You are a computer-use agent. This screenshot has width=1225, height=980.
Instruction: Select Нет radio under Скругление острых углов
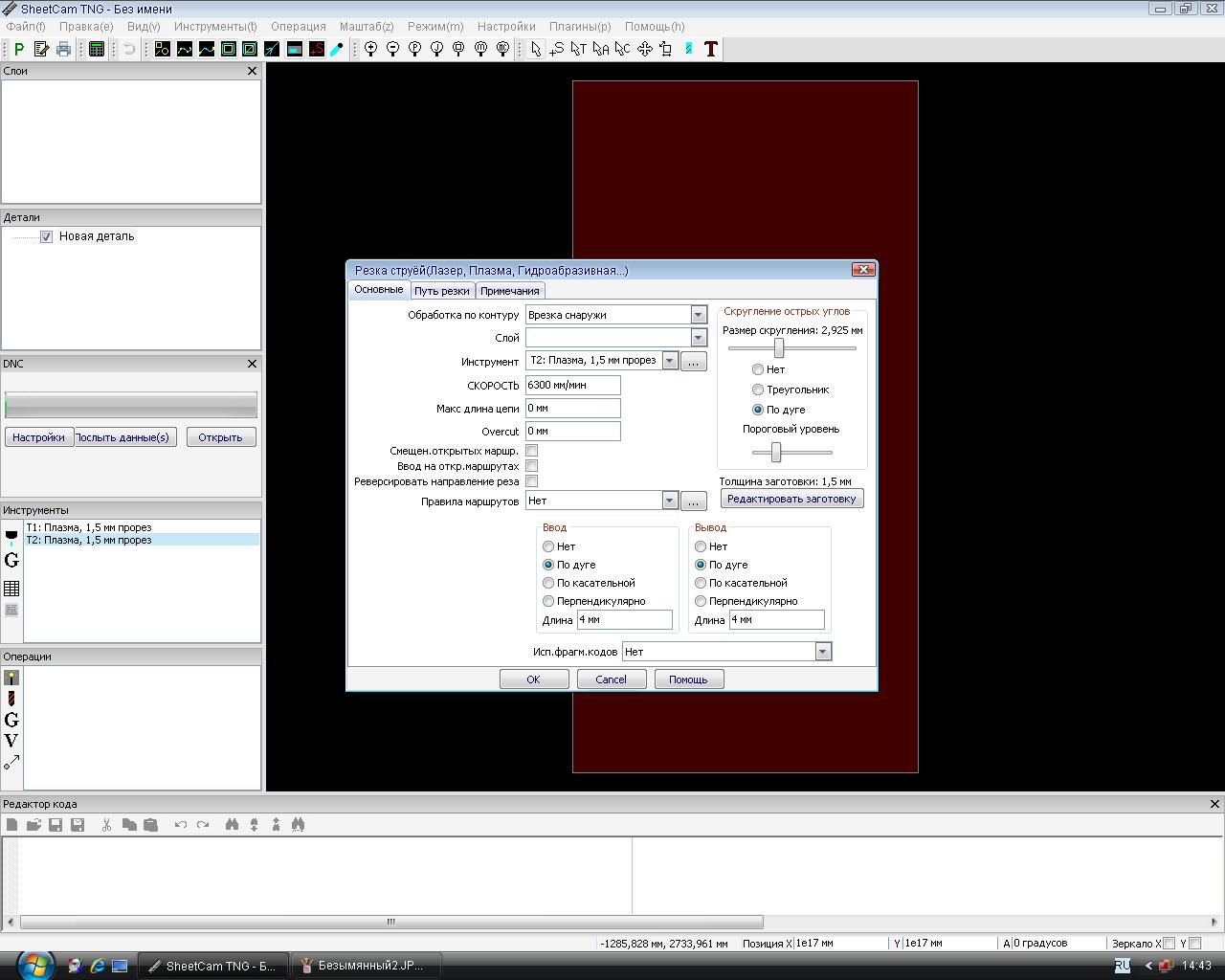[758, 369]
